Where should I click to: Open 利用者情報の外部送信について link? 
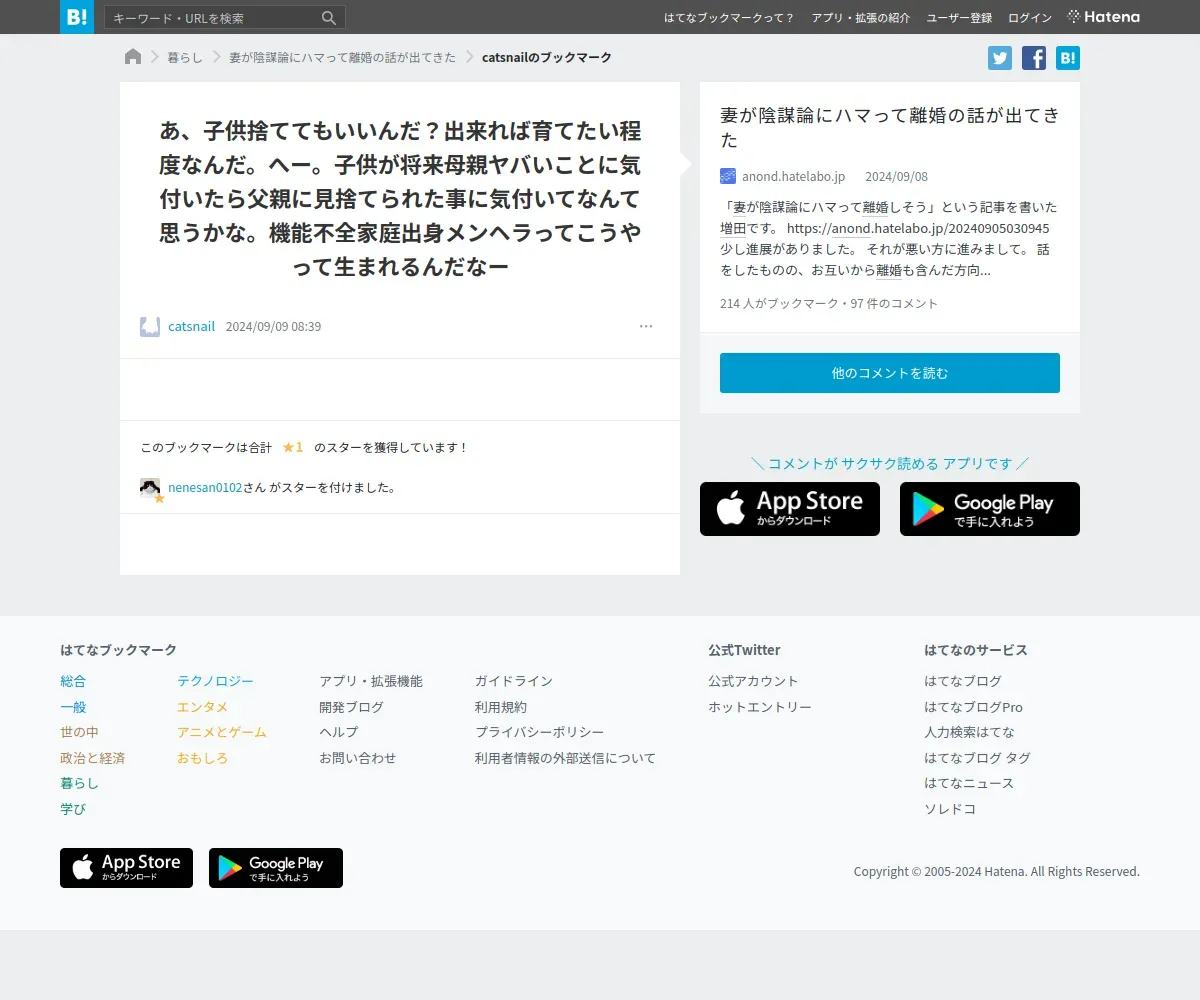coord(565,758)
